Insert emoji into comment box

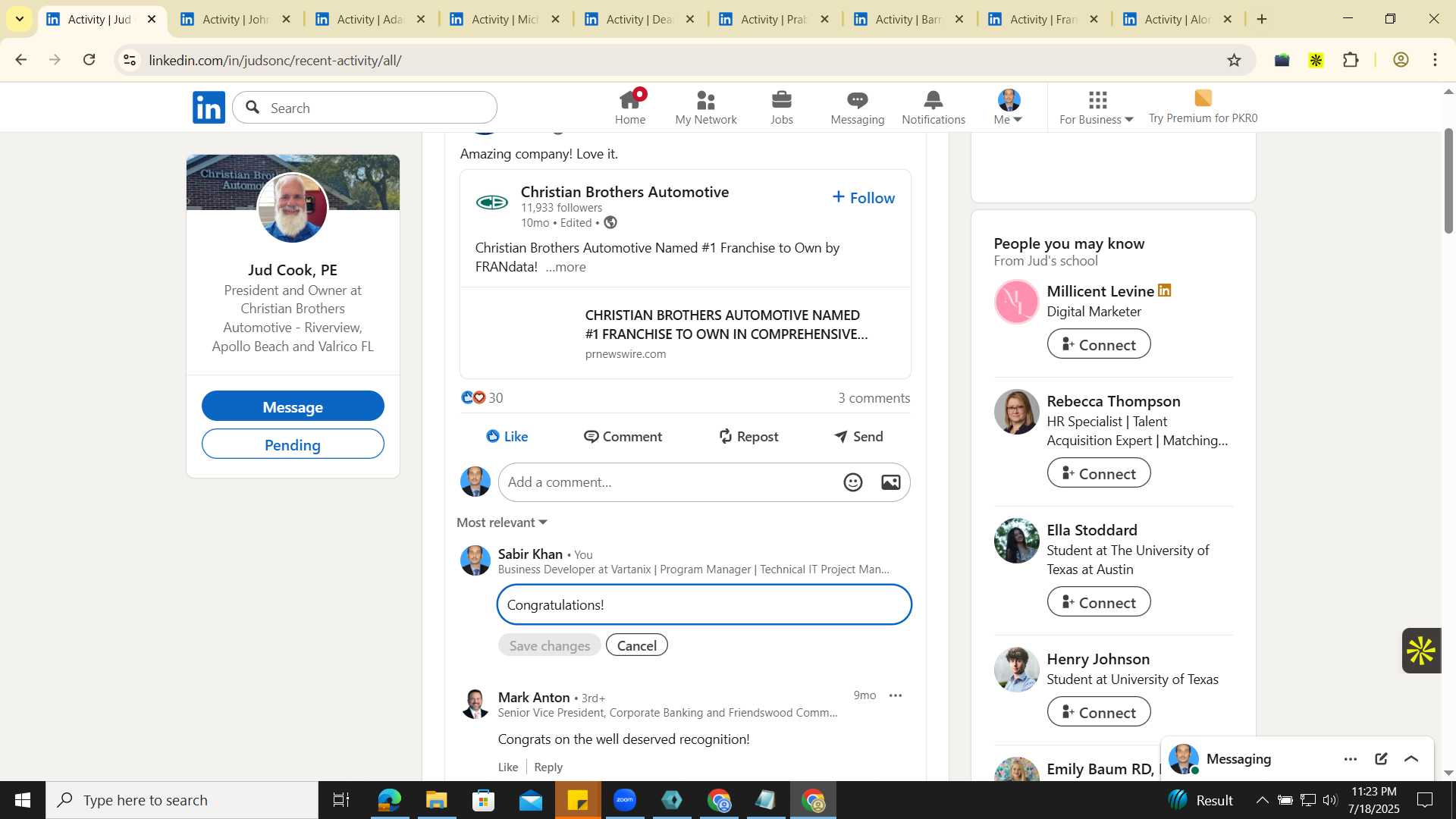coord(853,482)
